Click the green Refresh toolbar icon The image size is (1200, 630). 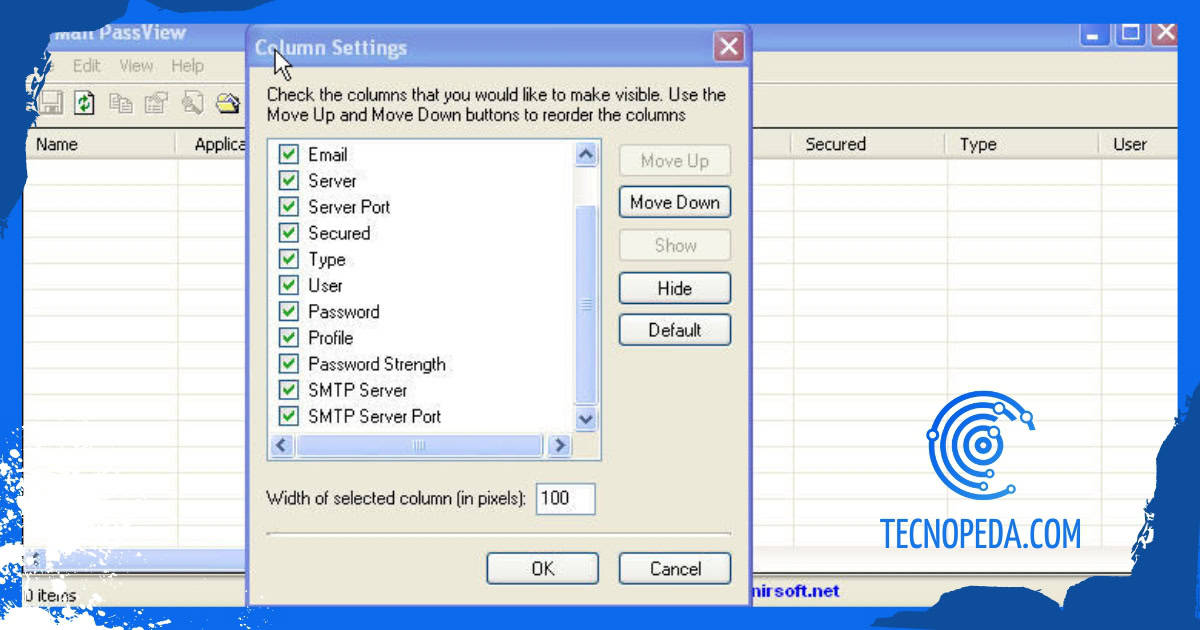point(85,101)
